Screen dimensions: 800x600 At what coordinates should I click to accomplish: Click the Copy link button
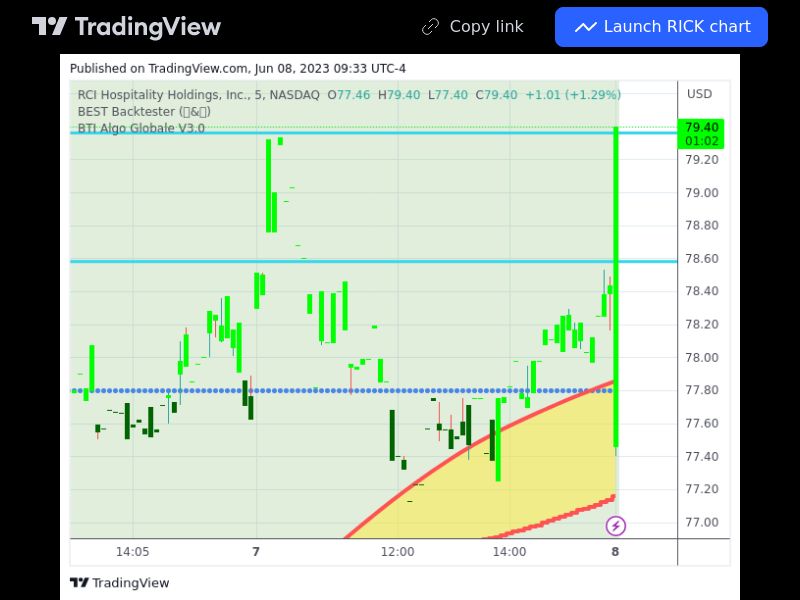click(473, 27)
